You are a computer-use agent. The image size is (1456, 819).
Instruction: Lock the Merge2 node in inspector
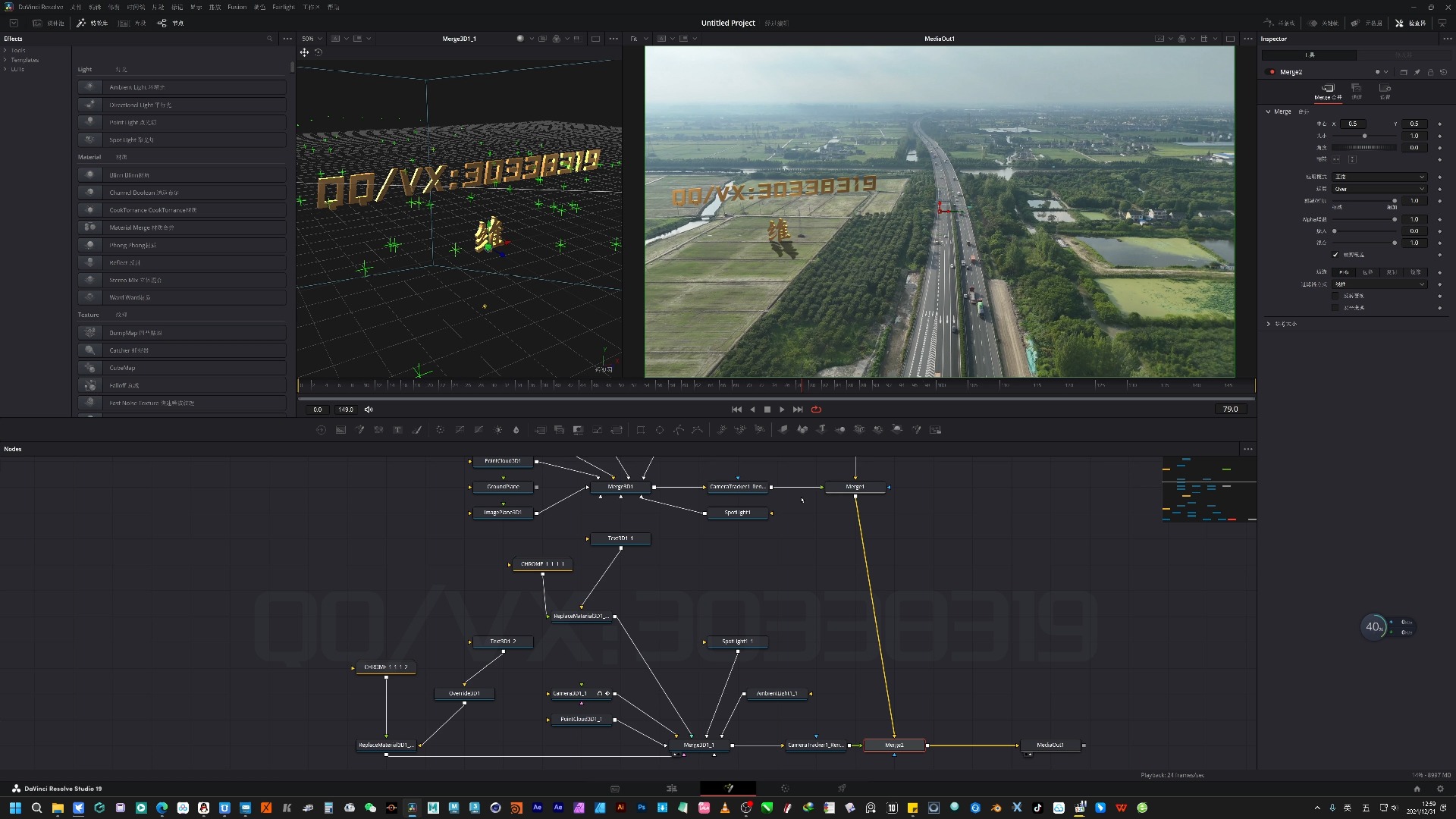click(x=1430, y=72)
